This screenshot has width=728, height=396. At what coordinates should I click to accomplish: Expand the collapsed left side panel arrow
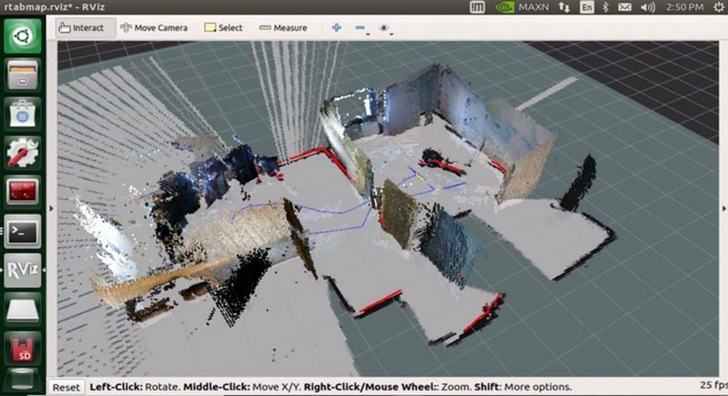(x=52, y=209)
